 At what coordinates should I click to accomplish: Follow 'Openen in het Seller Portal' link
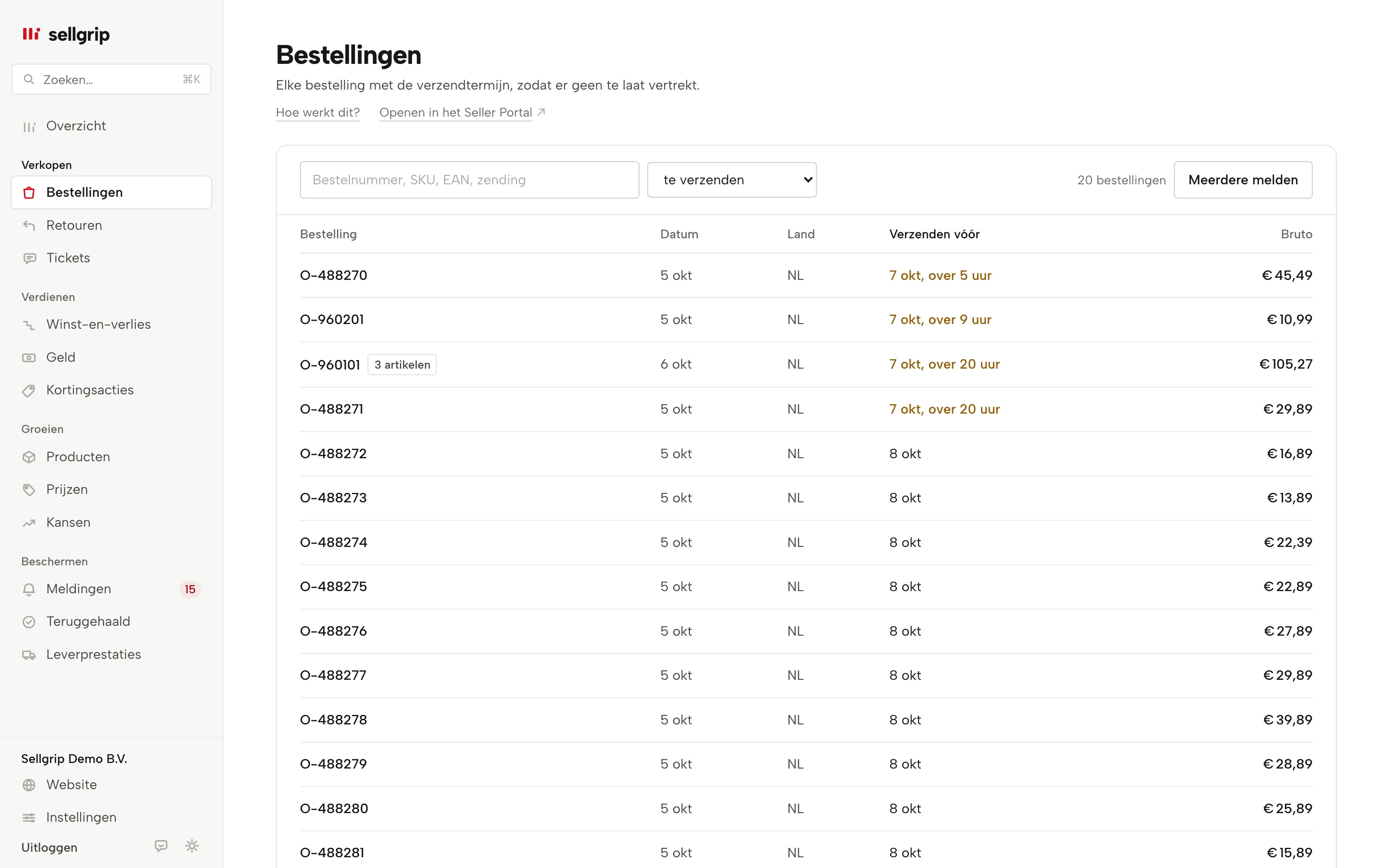click(456, 112)
